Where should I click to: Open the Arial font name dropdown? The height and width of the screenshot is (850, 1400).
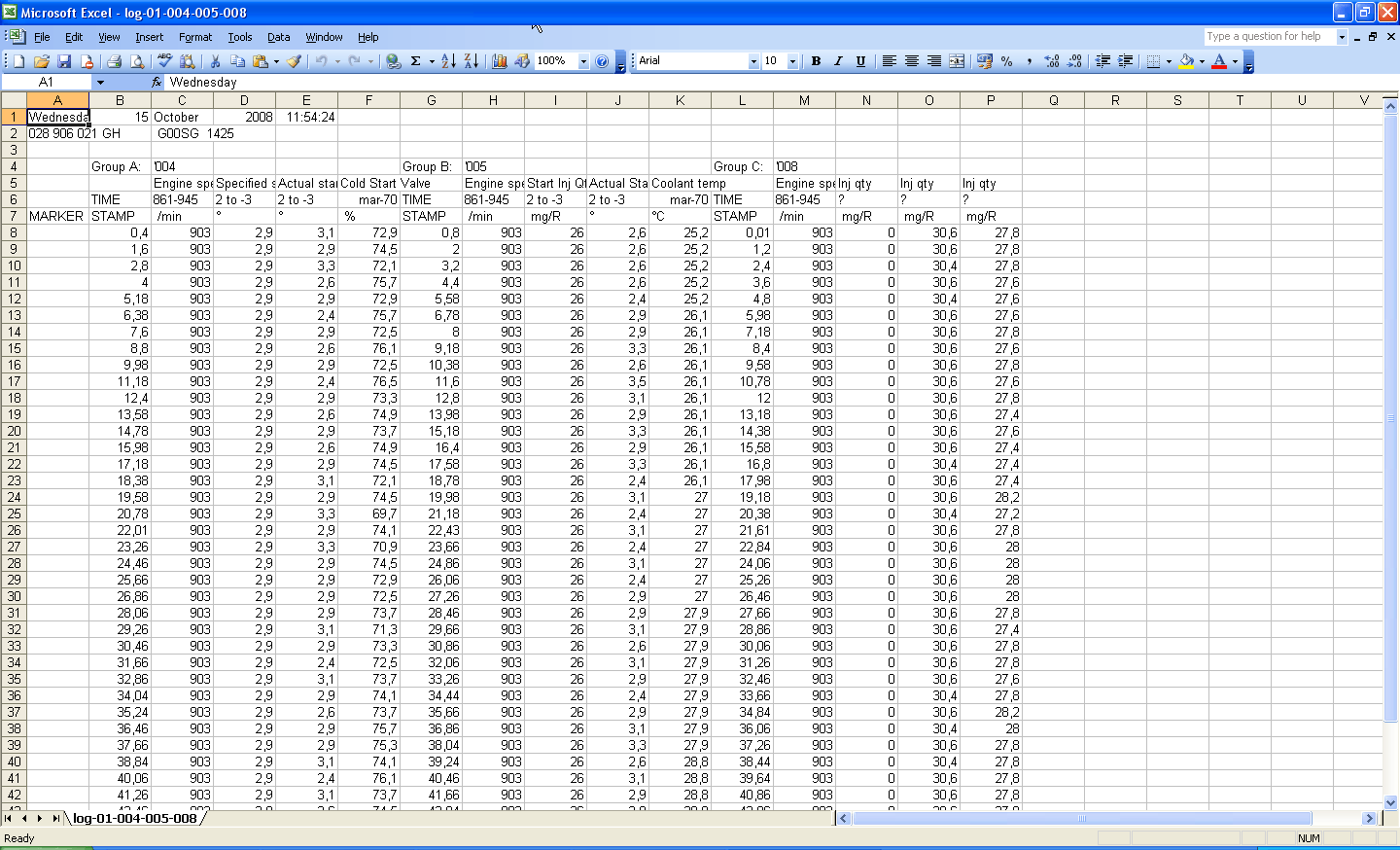(753, 61)
